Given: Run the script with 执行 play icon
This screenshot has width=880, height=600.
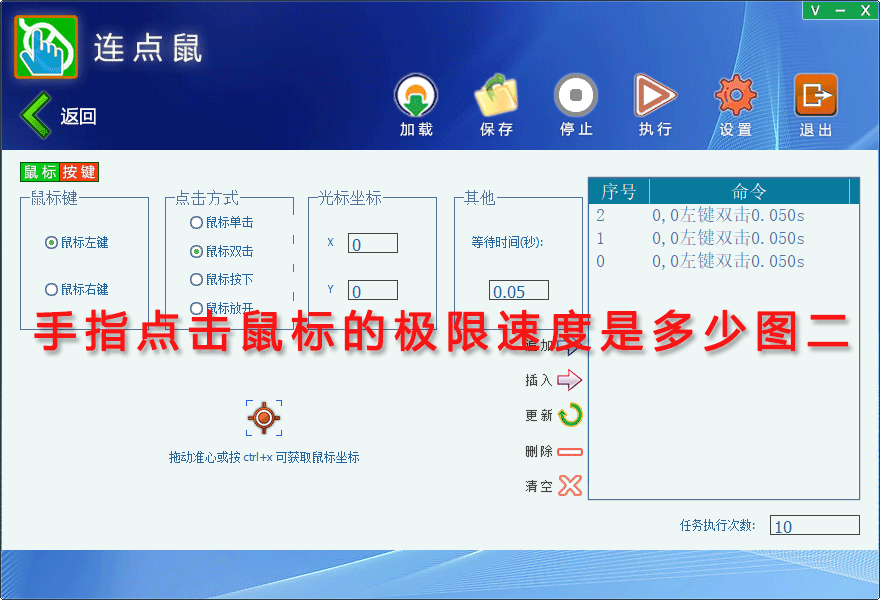Looking at the screenshot, I should coord(654,95).
